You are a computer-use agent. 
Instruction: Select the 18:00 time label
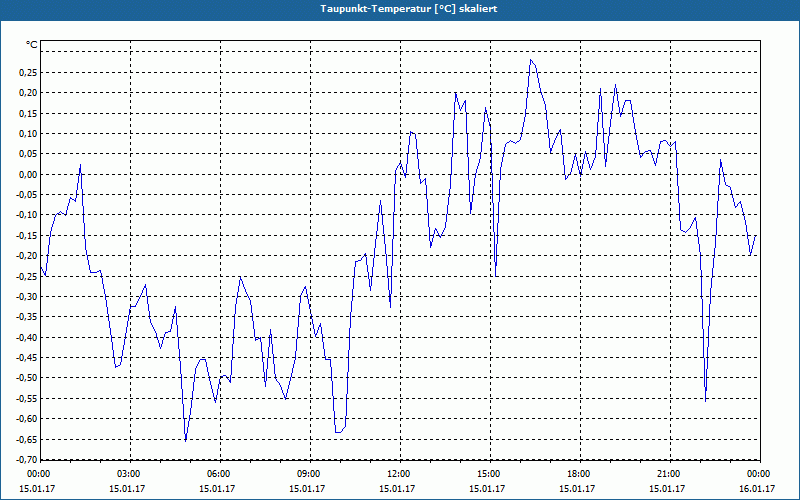click(x=579, y=474)
